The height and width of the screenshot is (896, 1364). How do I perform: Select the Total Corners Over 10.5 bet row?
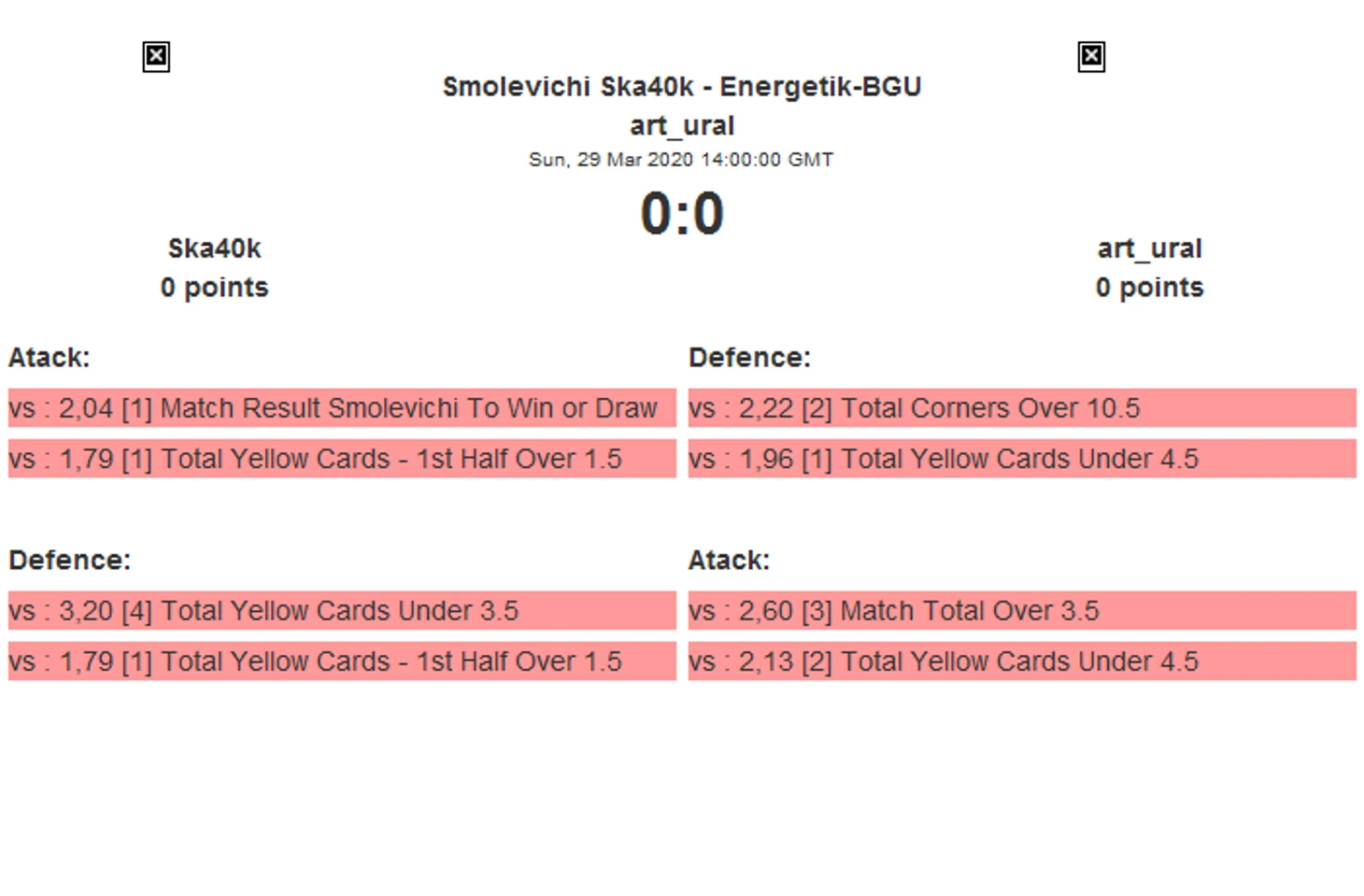click(1022, 408)
